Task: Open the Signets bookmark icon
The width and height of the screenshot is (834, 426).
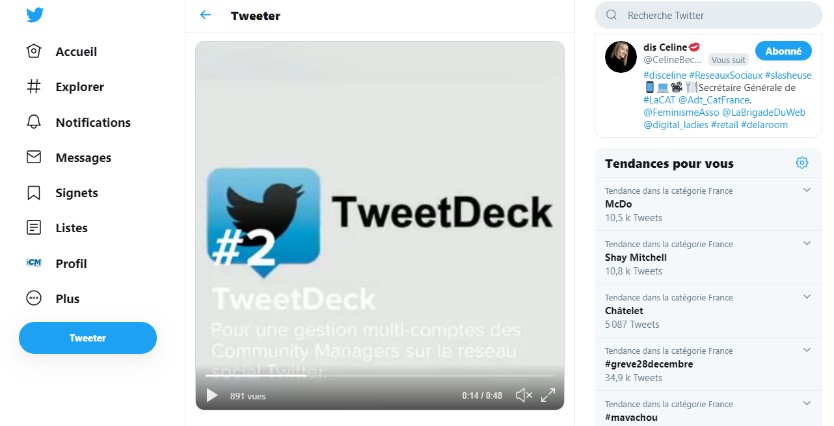Action: [x=34, y=193]
